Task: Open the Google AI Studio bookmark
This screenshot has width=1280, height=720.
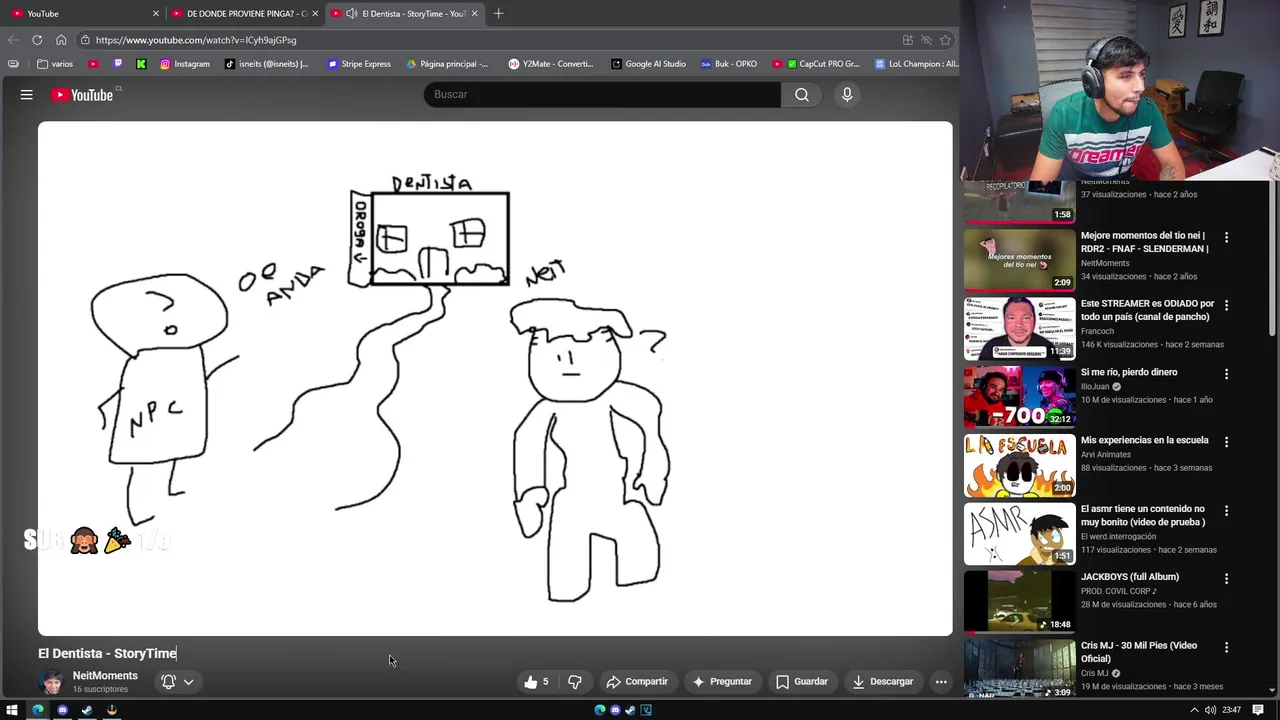Action: (648, 64)
